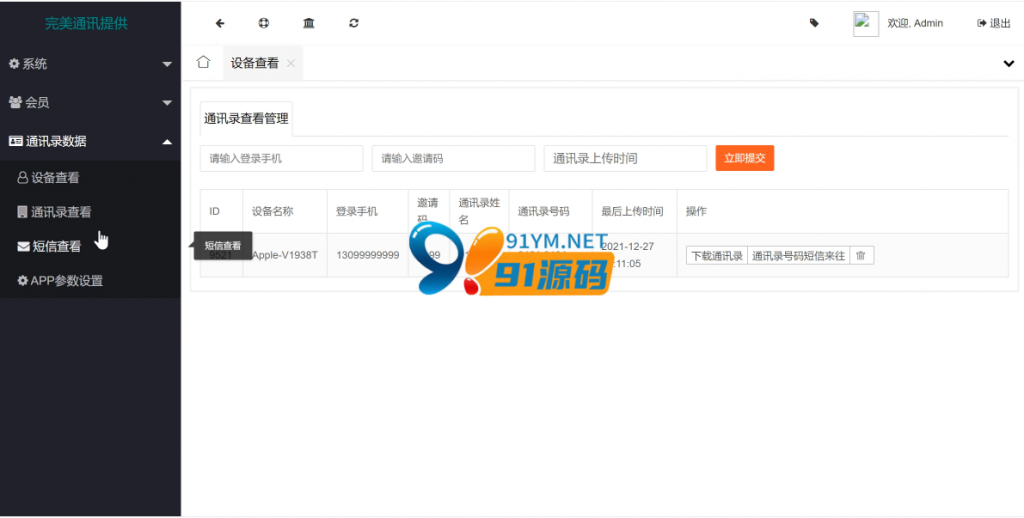Click the trash delete icon in the row
Image resolution: width=1024 pixels, height=518 pixels.
[861, 256]
